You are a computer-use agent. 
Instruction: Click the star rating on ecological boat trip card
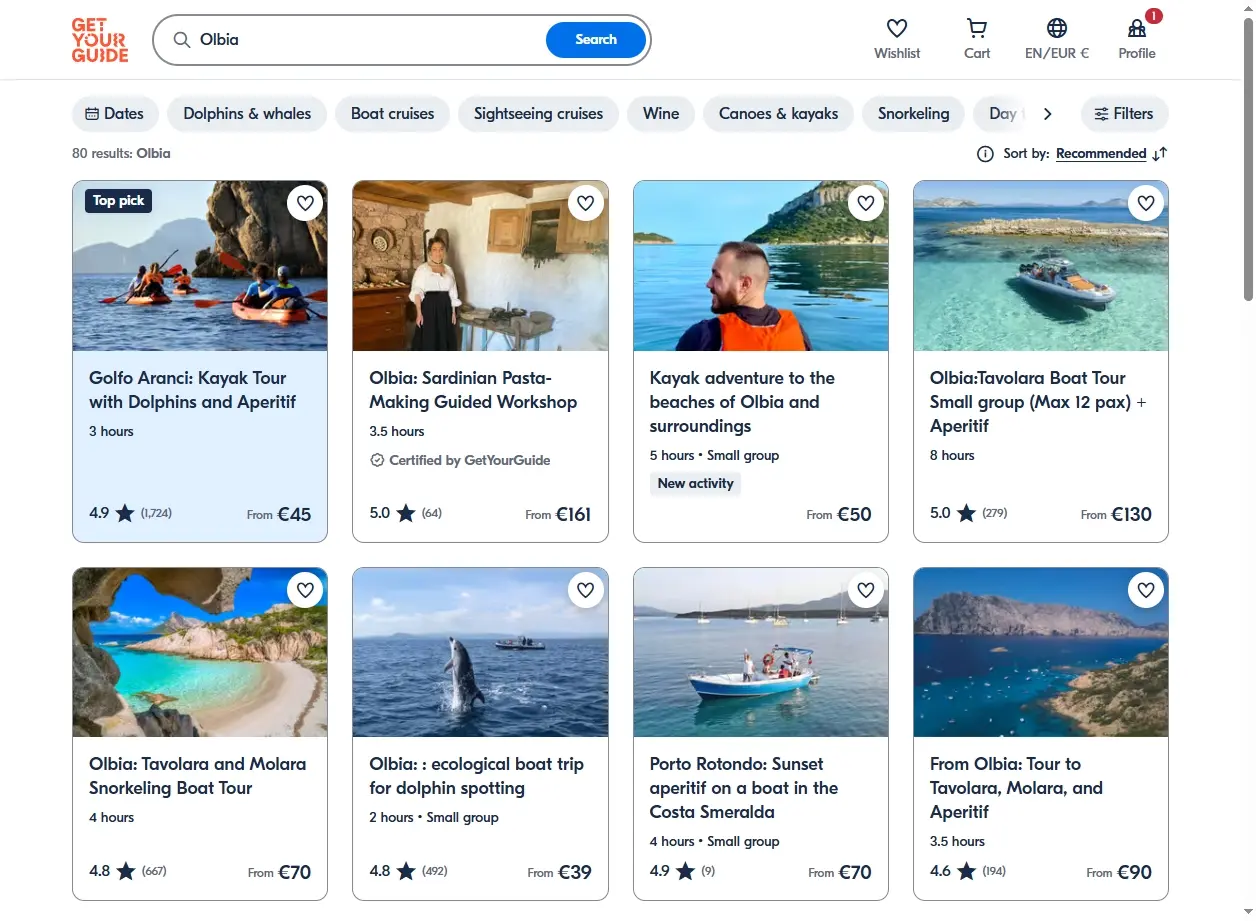(406, 871)
